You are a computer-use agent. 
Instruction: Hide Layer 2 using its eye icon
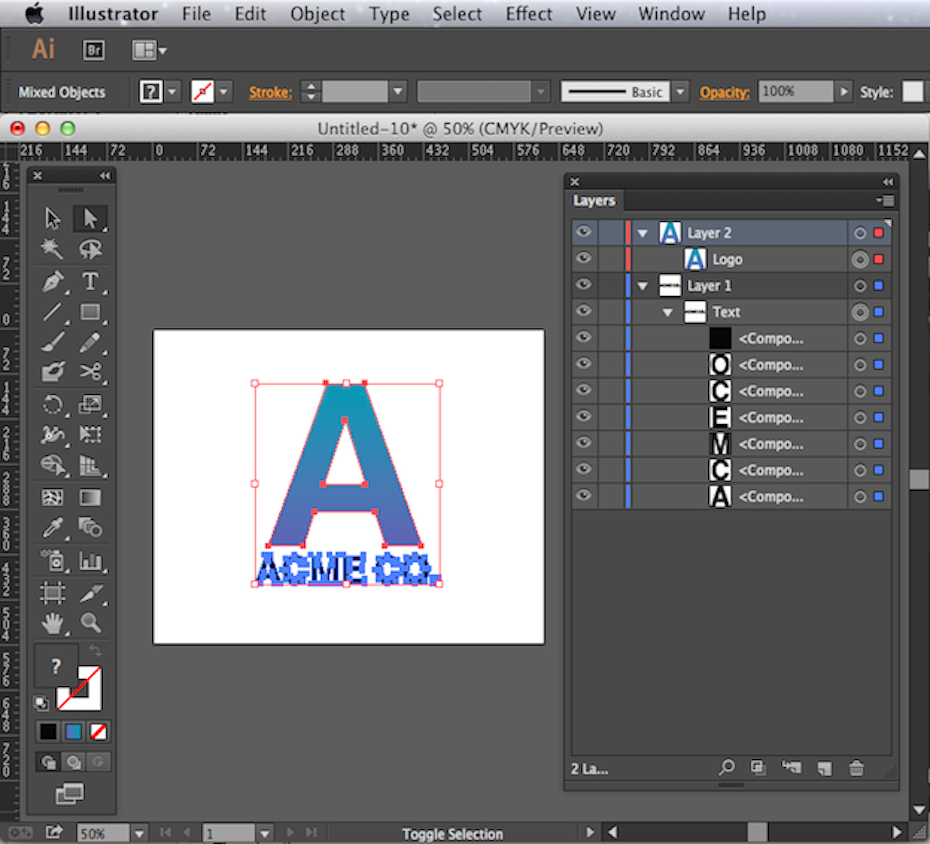click(x=584, y=232)
